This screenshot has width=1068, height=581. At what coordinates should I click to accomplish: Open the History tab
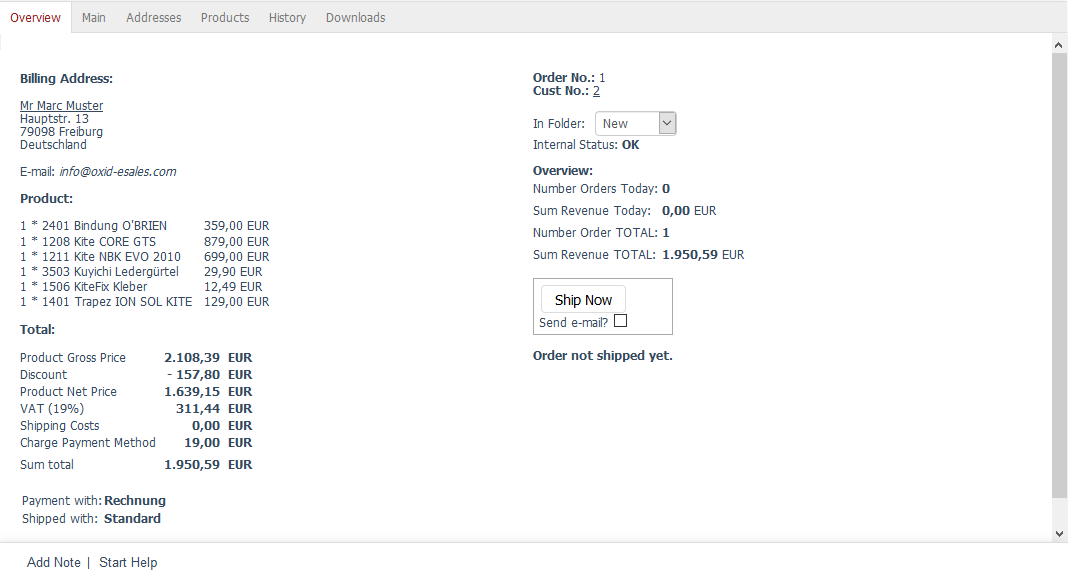287,18
